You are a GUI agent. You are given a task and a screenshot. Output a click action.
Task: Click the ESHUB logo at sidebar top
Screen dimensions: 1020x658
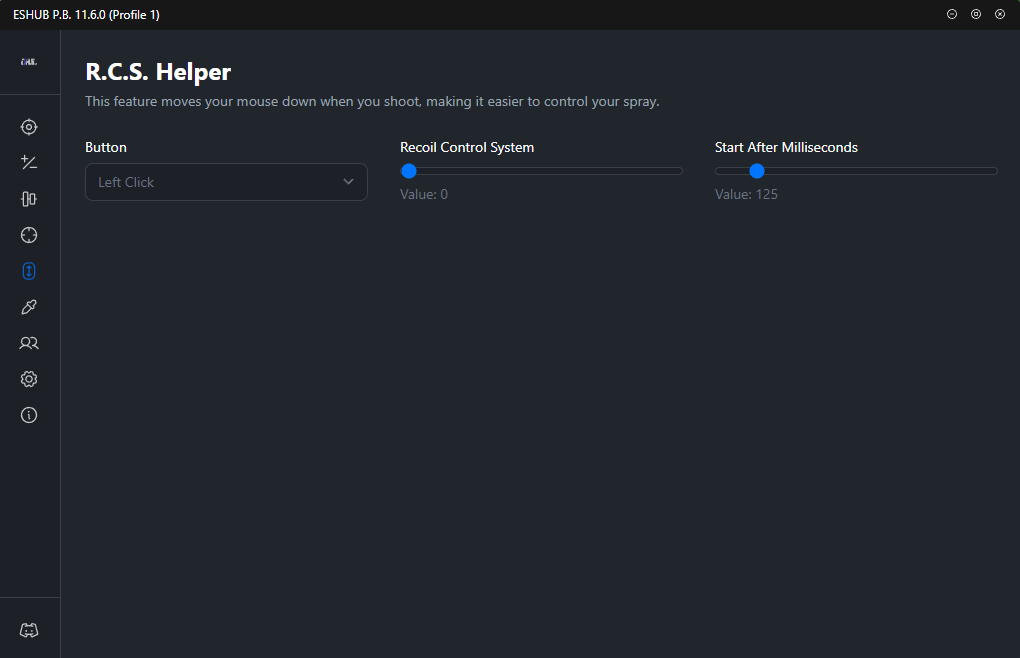pyautogui.click(x=29, y=62)
